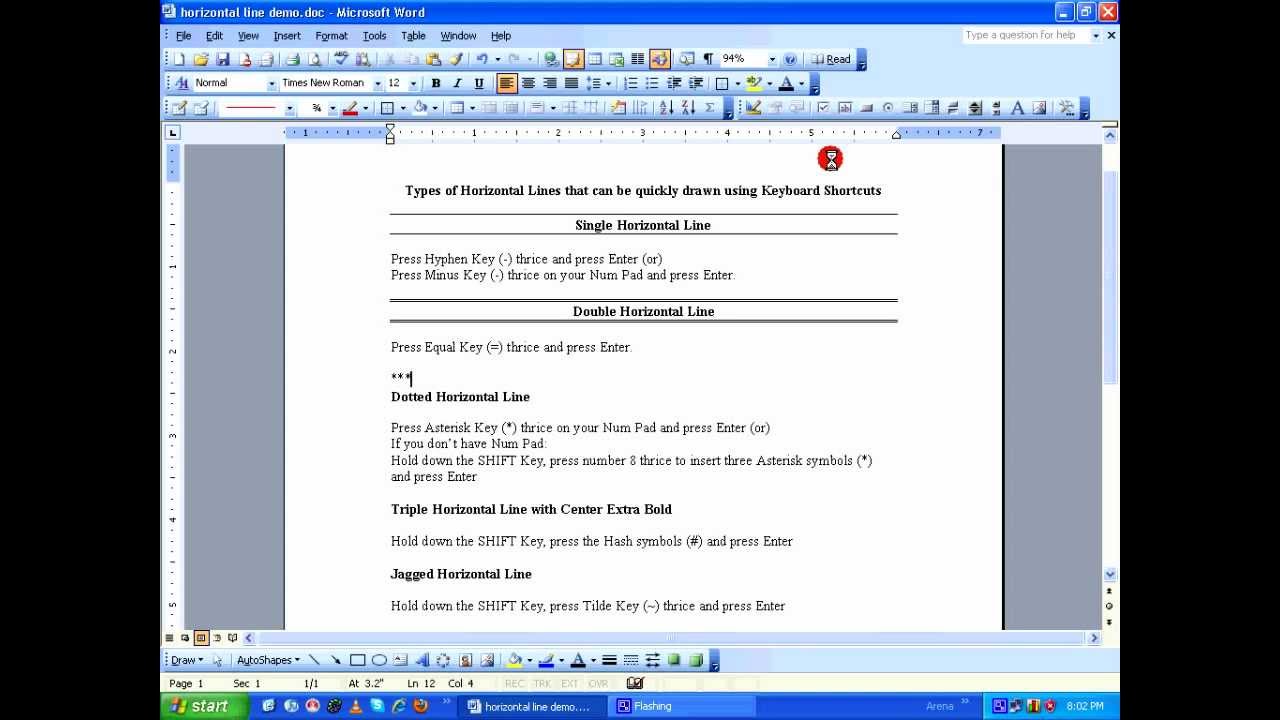This screenshot has width=1280, height=720.
Task: Click the Open folder icon
Action: [200, 59]
